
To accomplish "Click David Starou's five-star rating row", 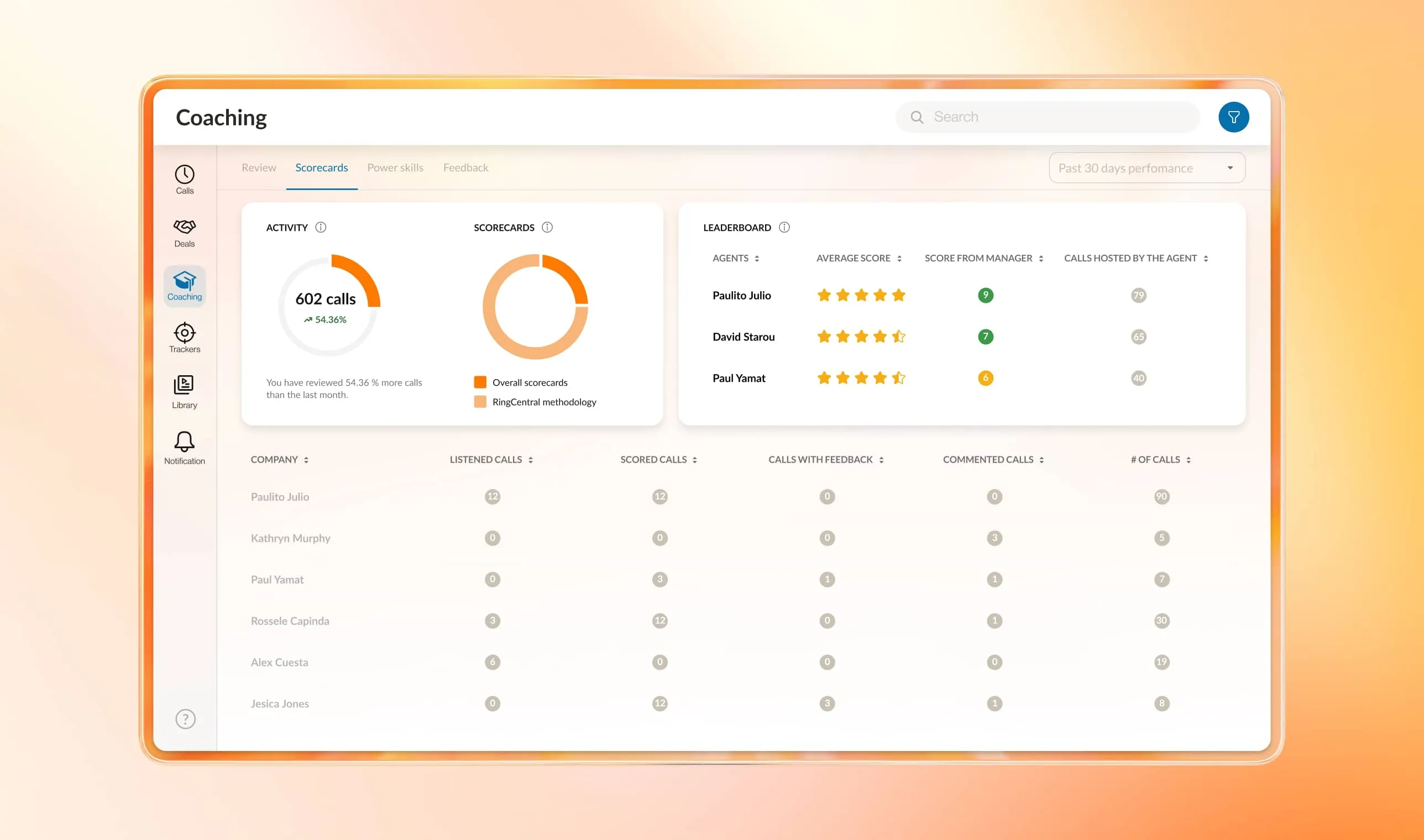I will point(861,336).
